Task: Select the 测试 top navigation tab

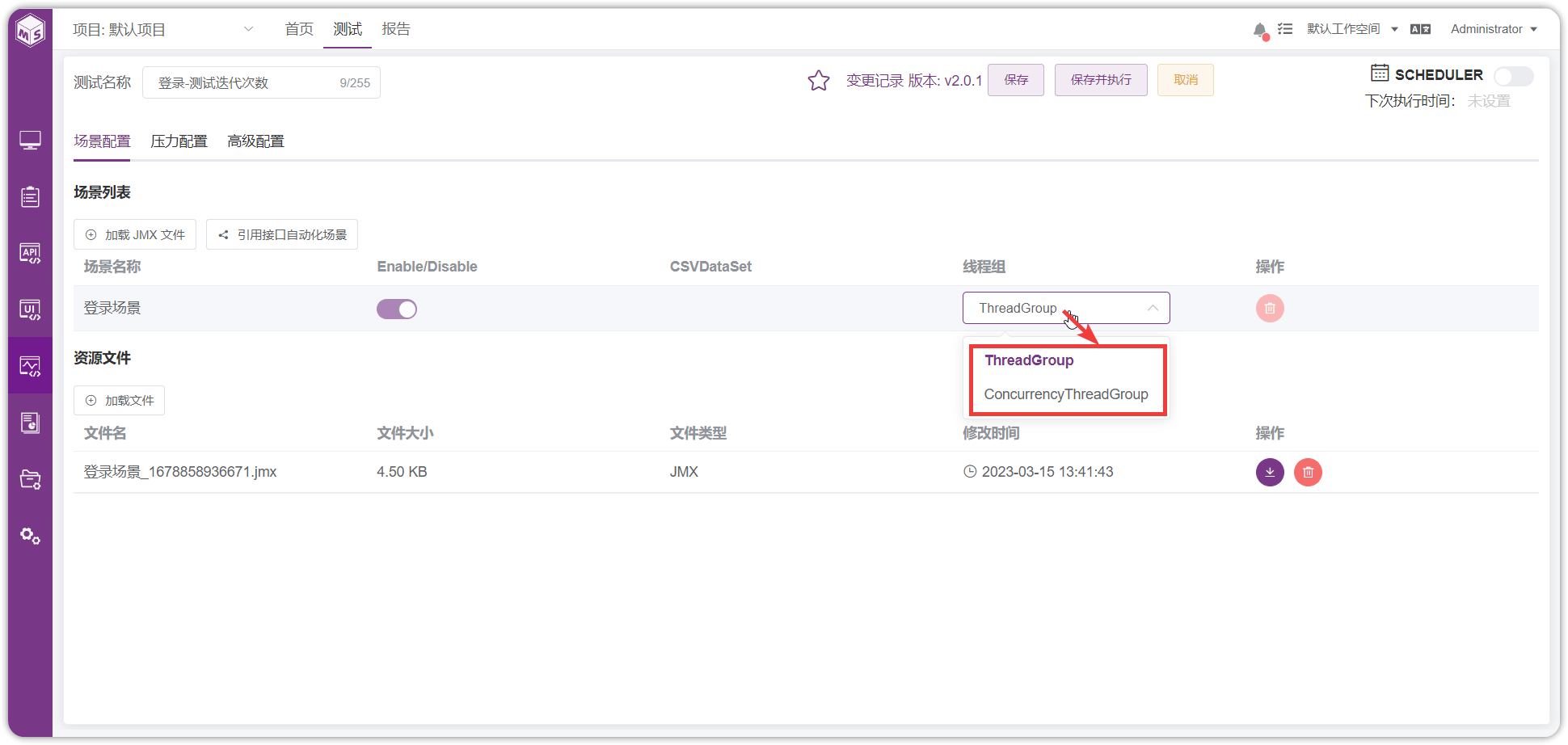Action: coord(348,29)
